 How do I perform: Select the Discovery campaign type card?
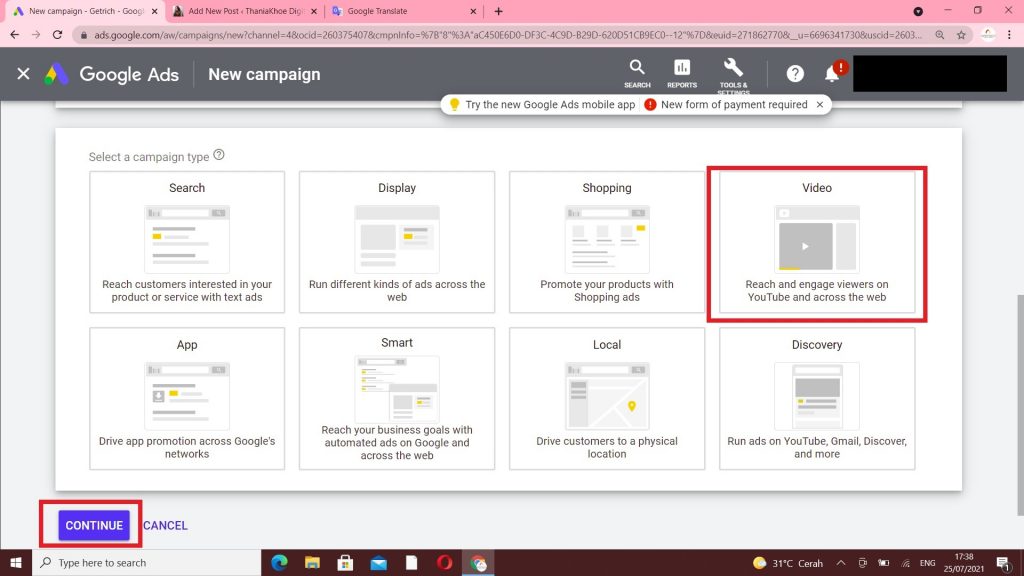(x=816, y=398)
